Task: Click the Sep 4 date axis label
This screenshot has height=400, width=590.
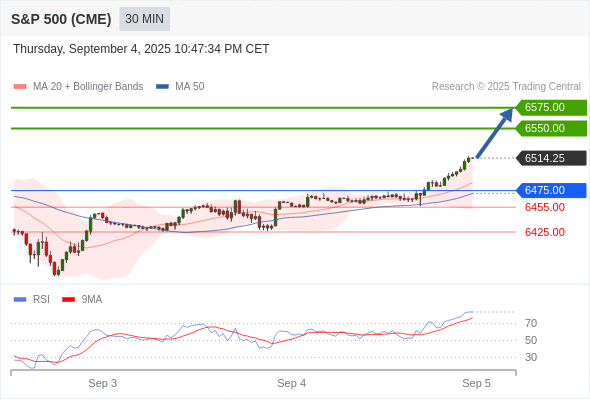Action: click(292, 383)
